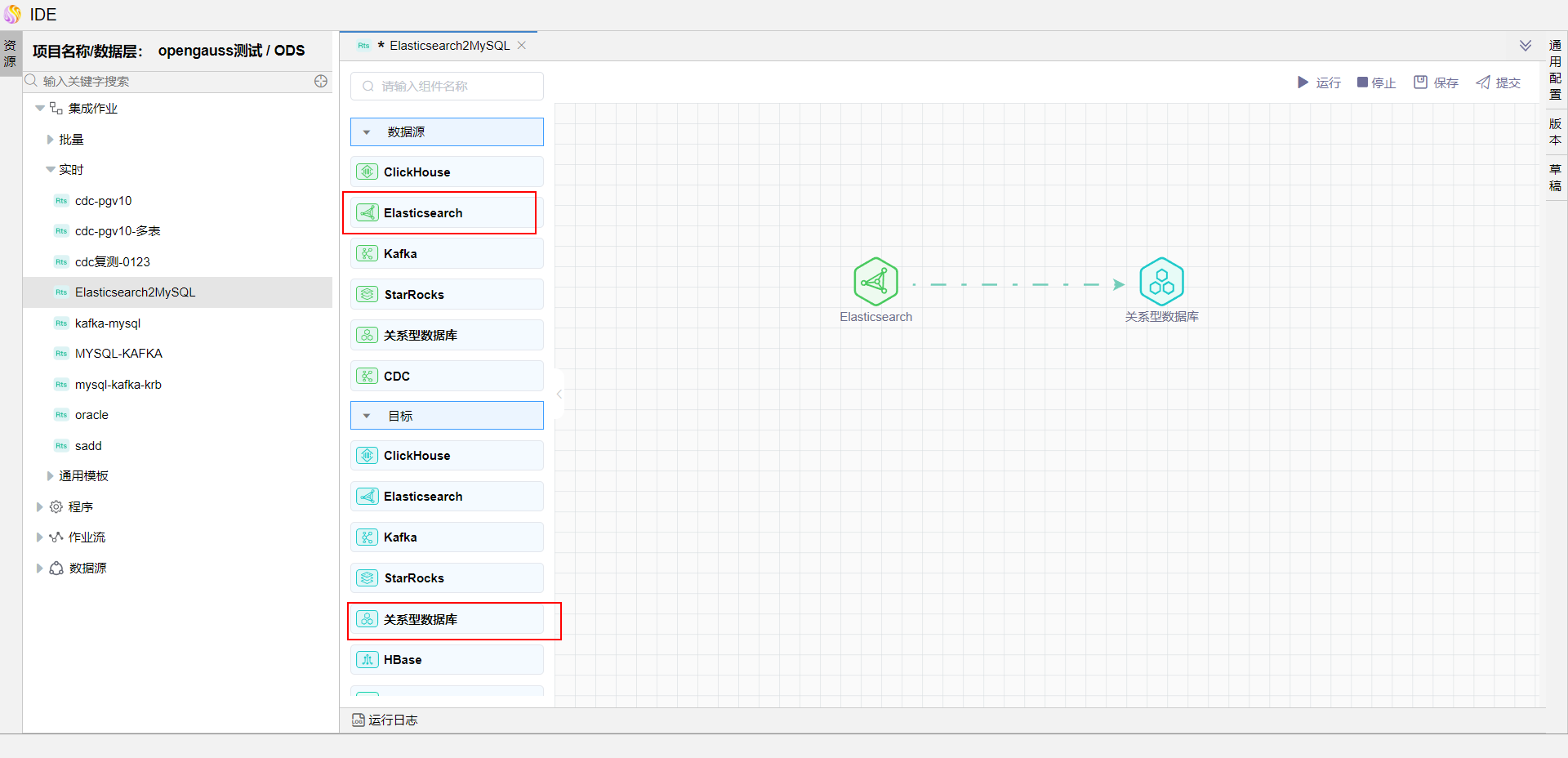1568x758 pixels.
Task: Open the double-chevron tab list dropdown
Action: tap(1525, 46)
